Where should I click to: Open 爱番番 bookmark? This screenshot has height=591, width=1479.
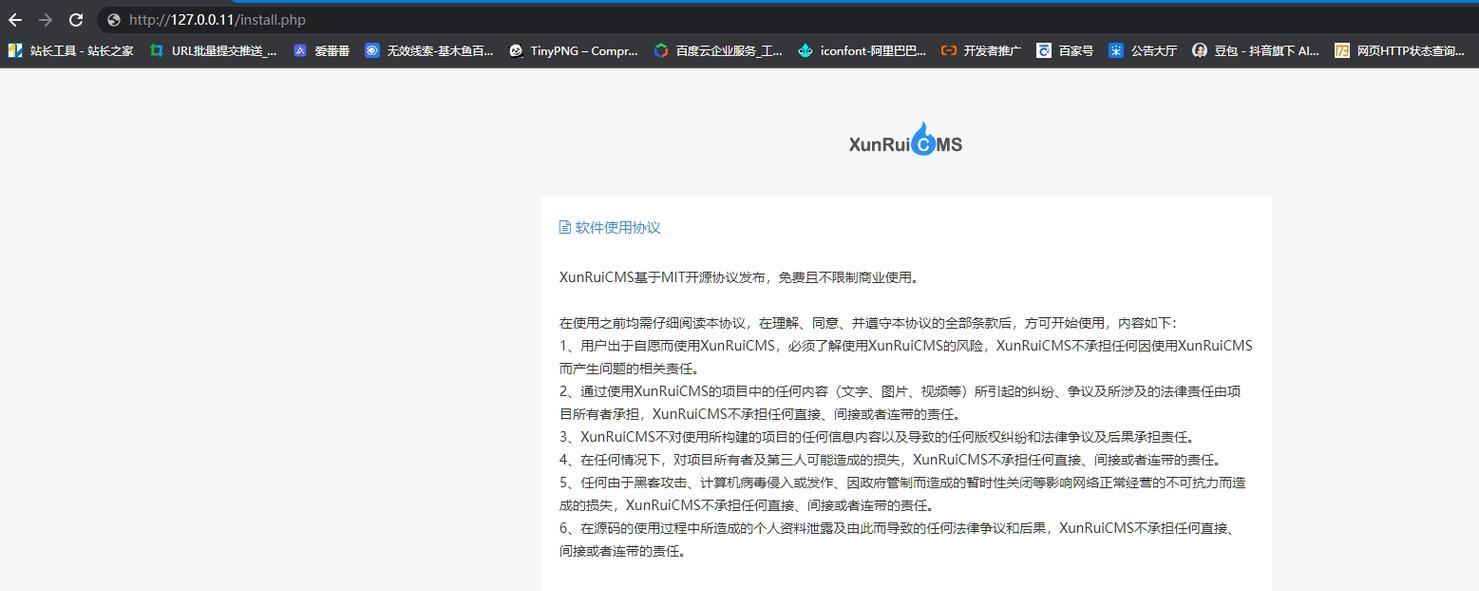(x=321, y=50)
